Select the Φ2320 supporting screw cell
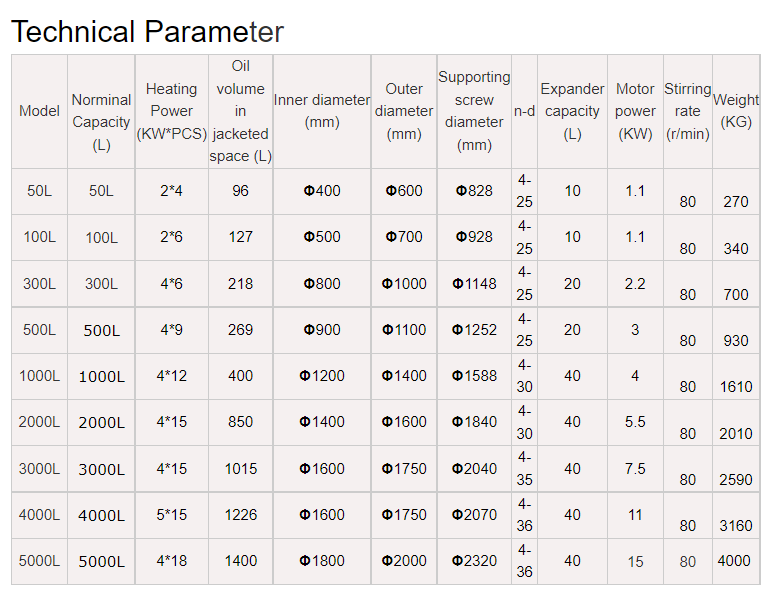The width and height of the screenshot is (779, 595). pyautogui.click(x=474, y=561)
